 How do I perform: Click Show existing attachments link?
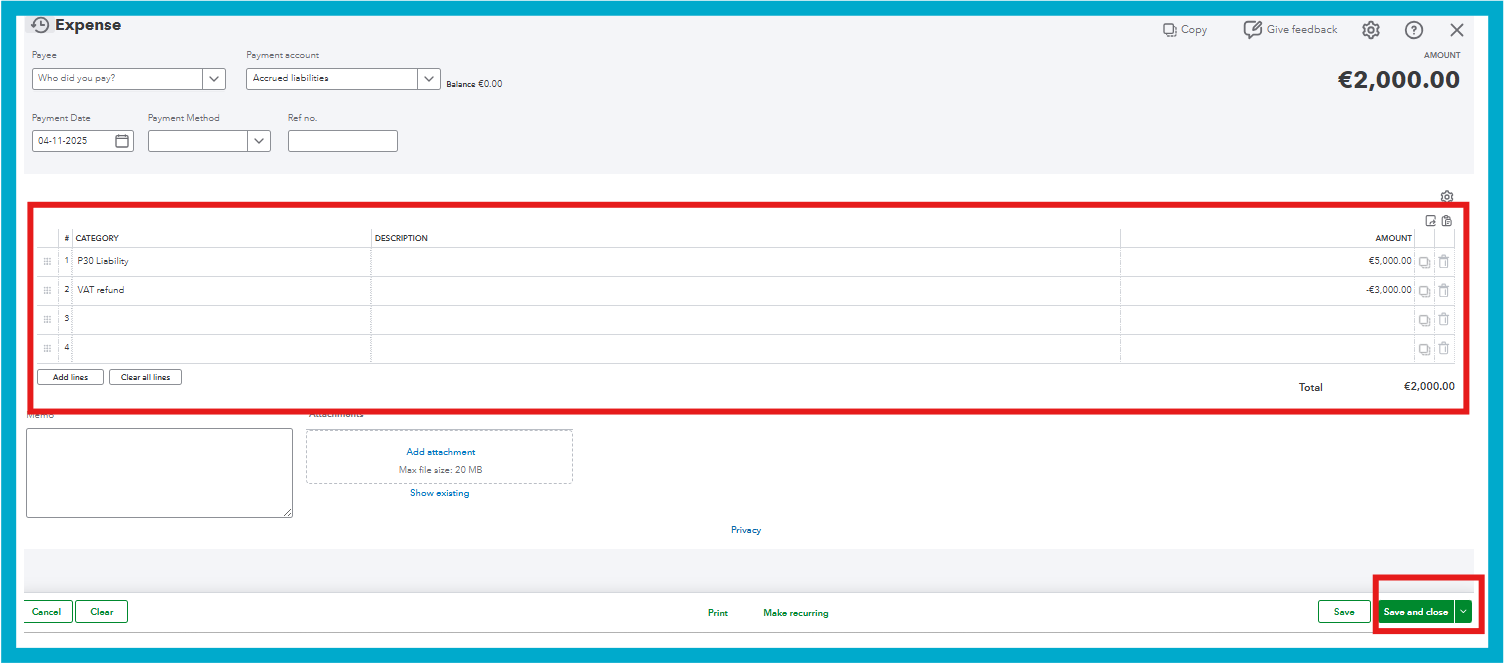(x=440, y=493)
